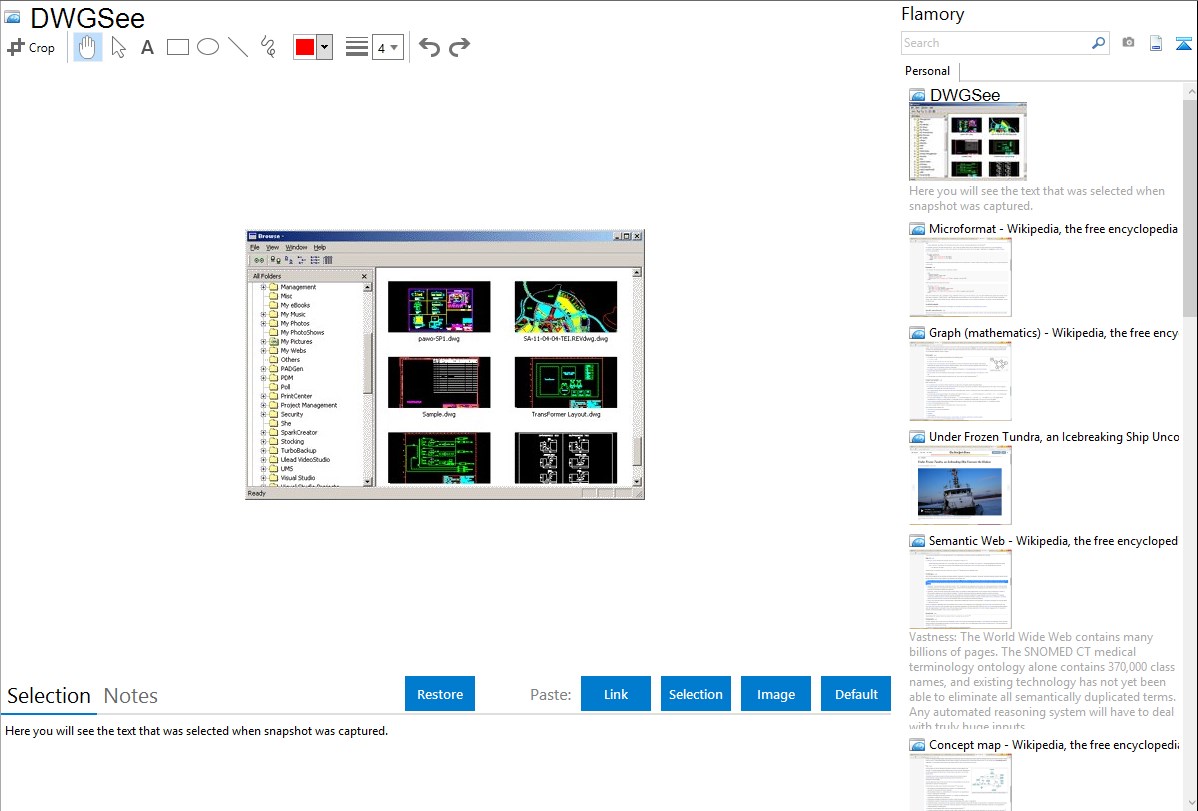Open the Personal tab
1198x811 pixels.
click(927, 71)
